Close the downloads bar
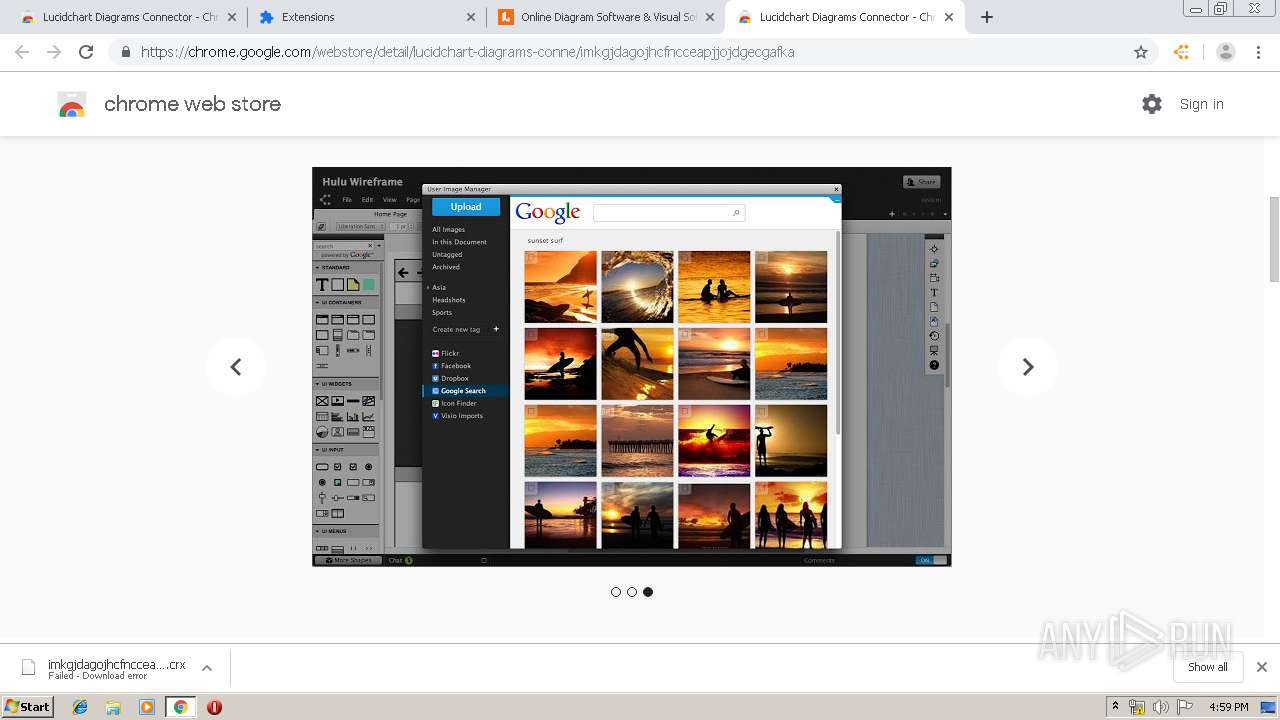1280x720 pixels. (1262, 667)
